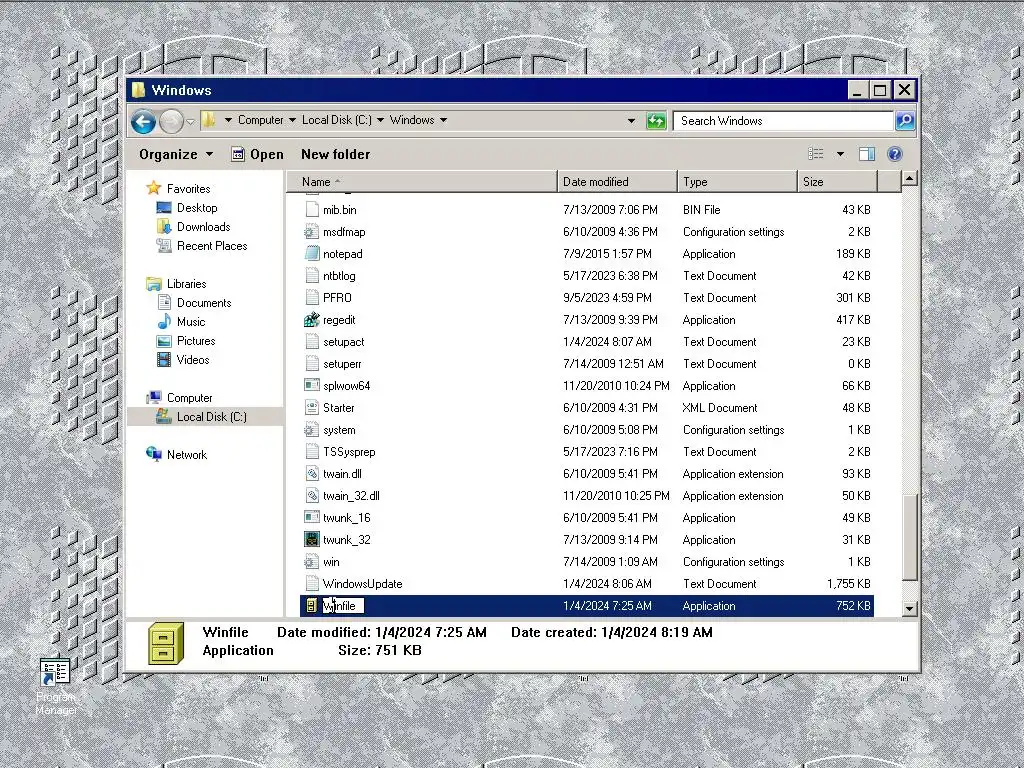
Task: Open the Videos library
Action: point(193,359)
